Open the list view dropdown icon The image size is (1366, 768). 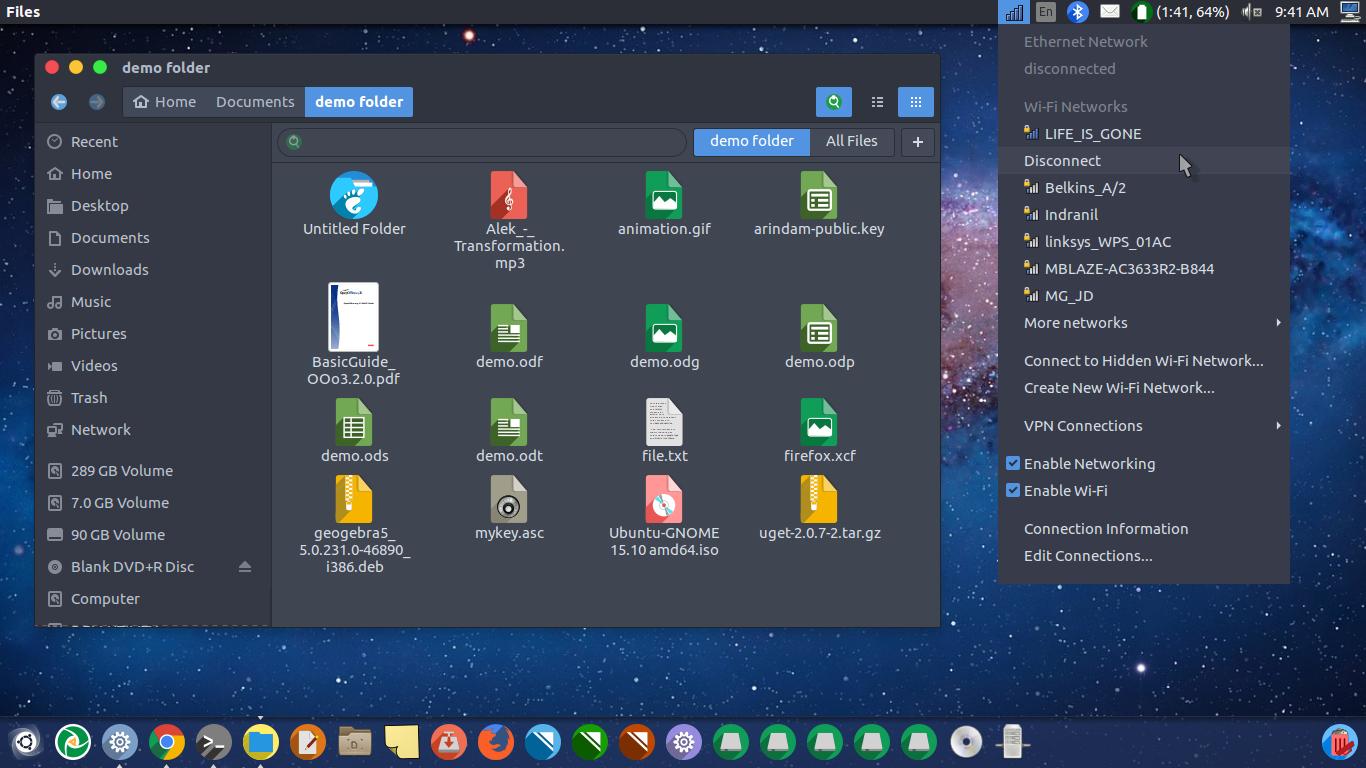877,101
